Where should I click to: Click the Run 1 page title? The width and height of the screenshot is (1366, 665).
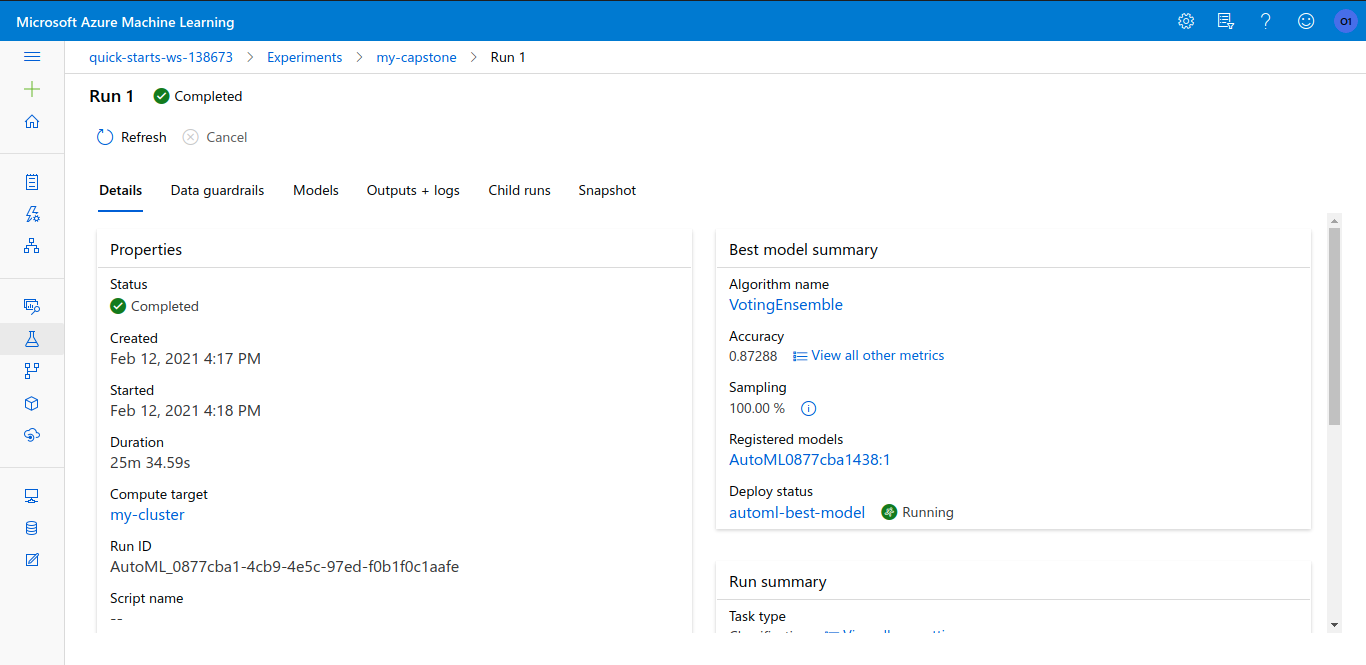tap(112, 96)
